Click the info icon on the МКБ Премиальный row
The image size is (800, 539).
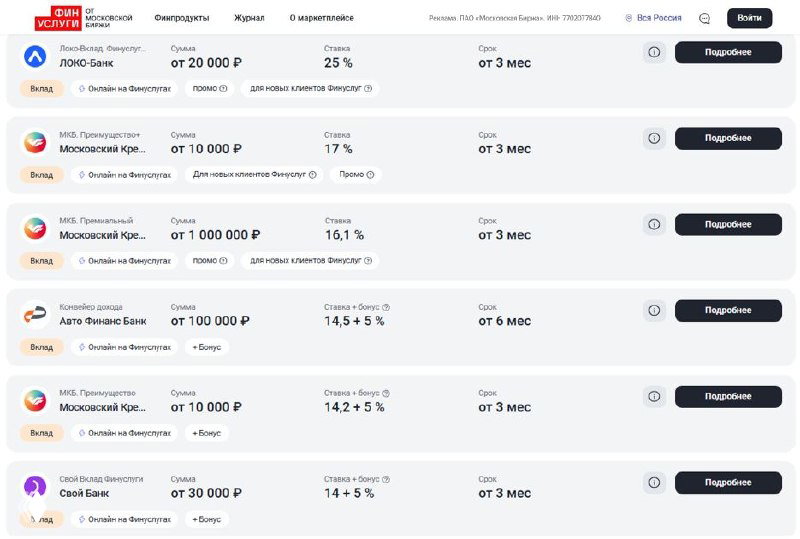pyautogui.click(x=654, y=224)
